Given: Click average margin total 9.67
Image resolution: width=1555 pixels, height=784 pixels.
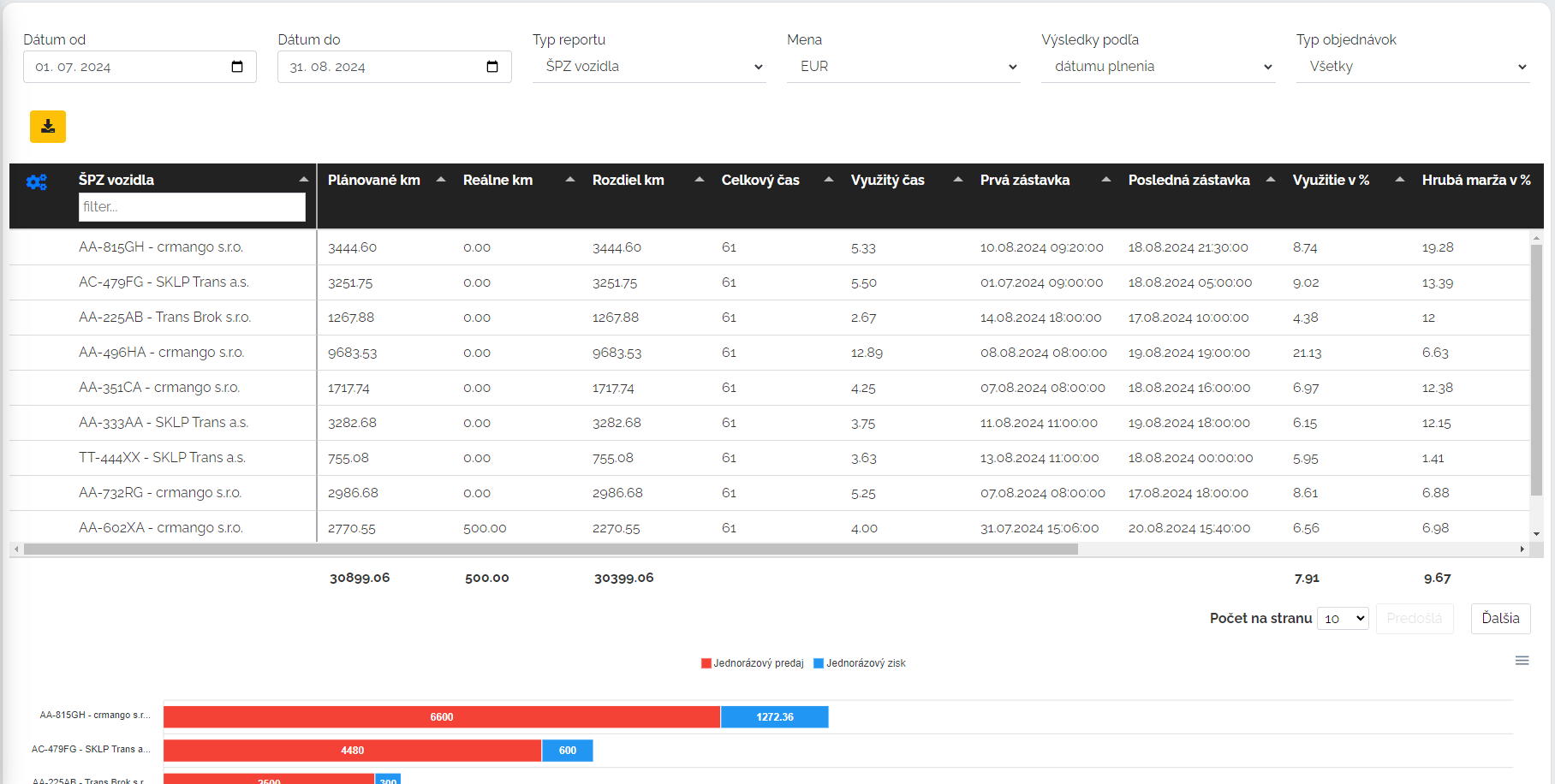Looking at the screenshot, I should 1438,578.
